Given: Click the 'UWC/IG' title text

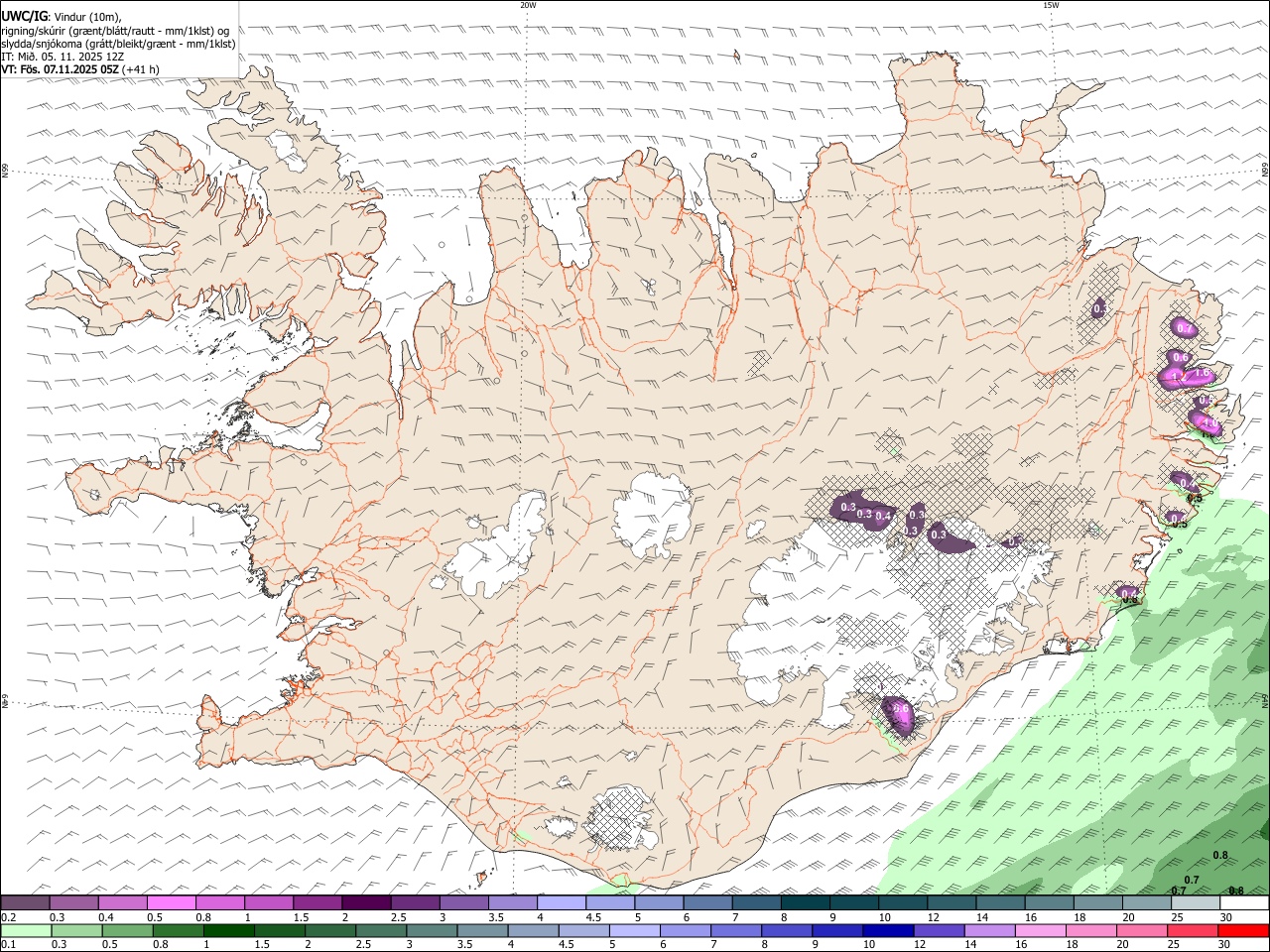Looking at the screenshot, I should (24, 17).
